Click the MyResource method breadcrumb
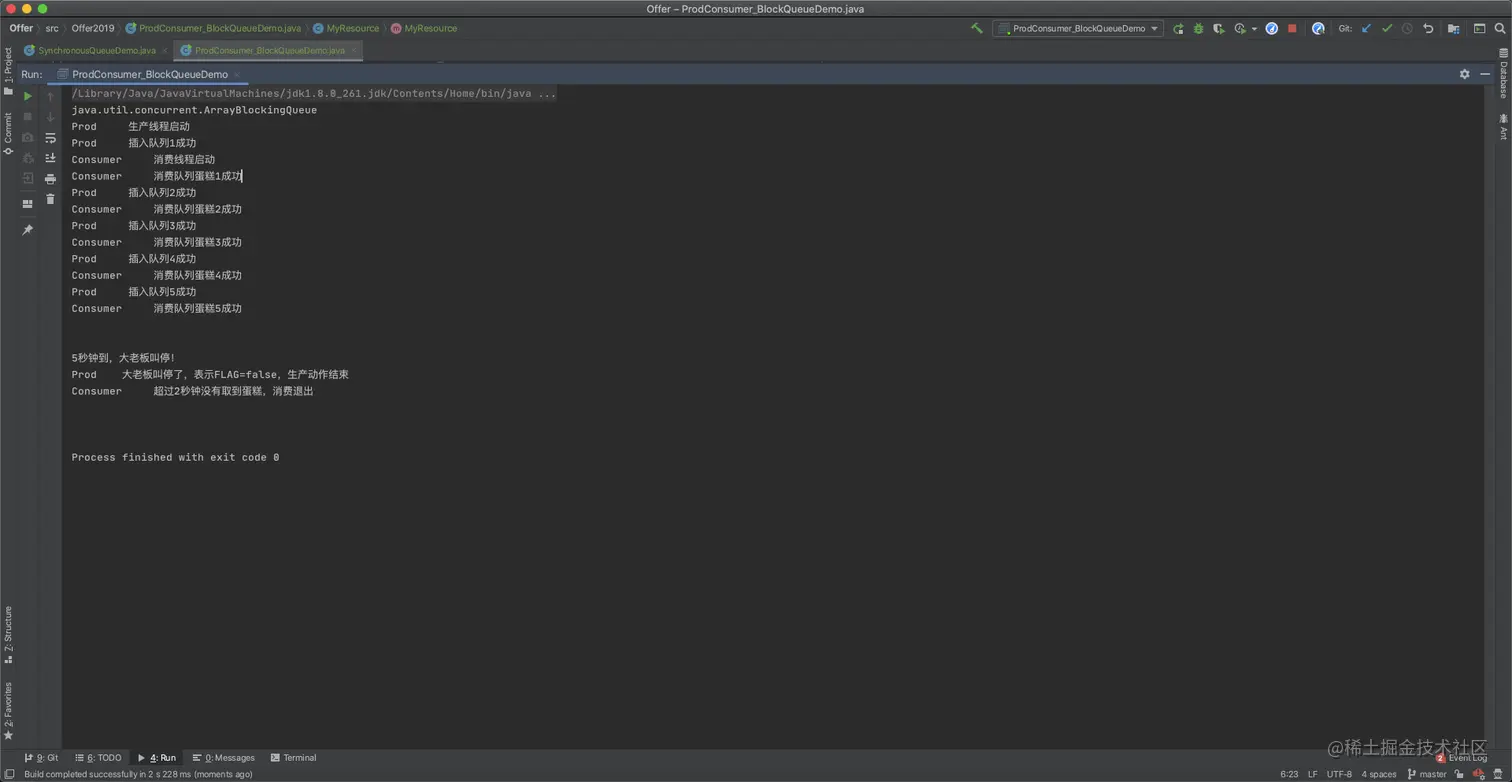The height and width of the screenshot is (782, 1512). click(424, 29)
